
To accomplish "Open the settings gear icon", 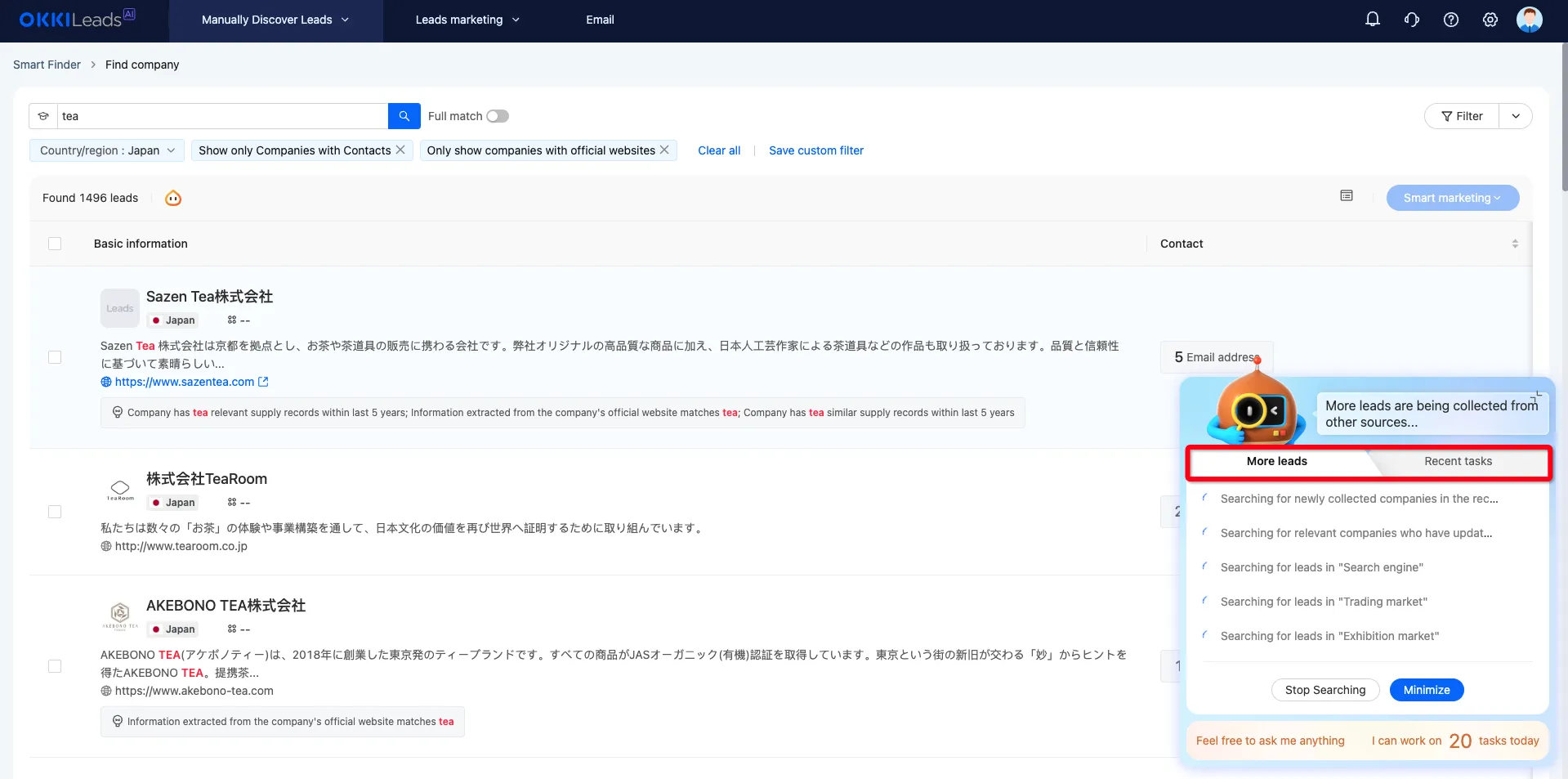I will point(1490,20).
